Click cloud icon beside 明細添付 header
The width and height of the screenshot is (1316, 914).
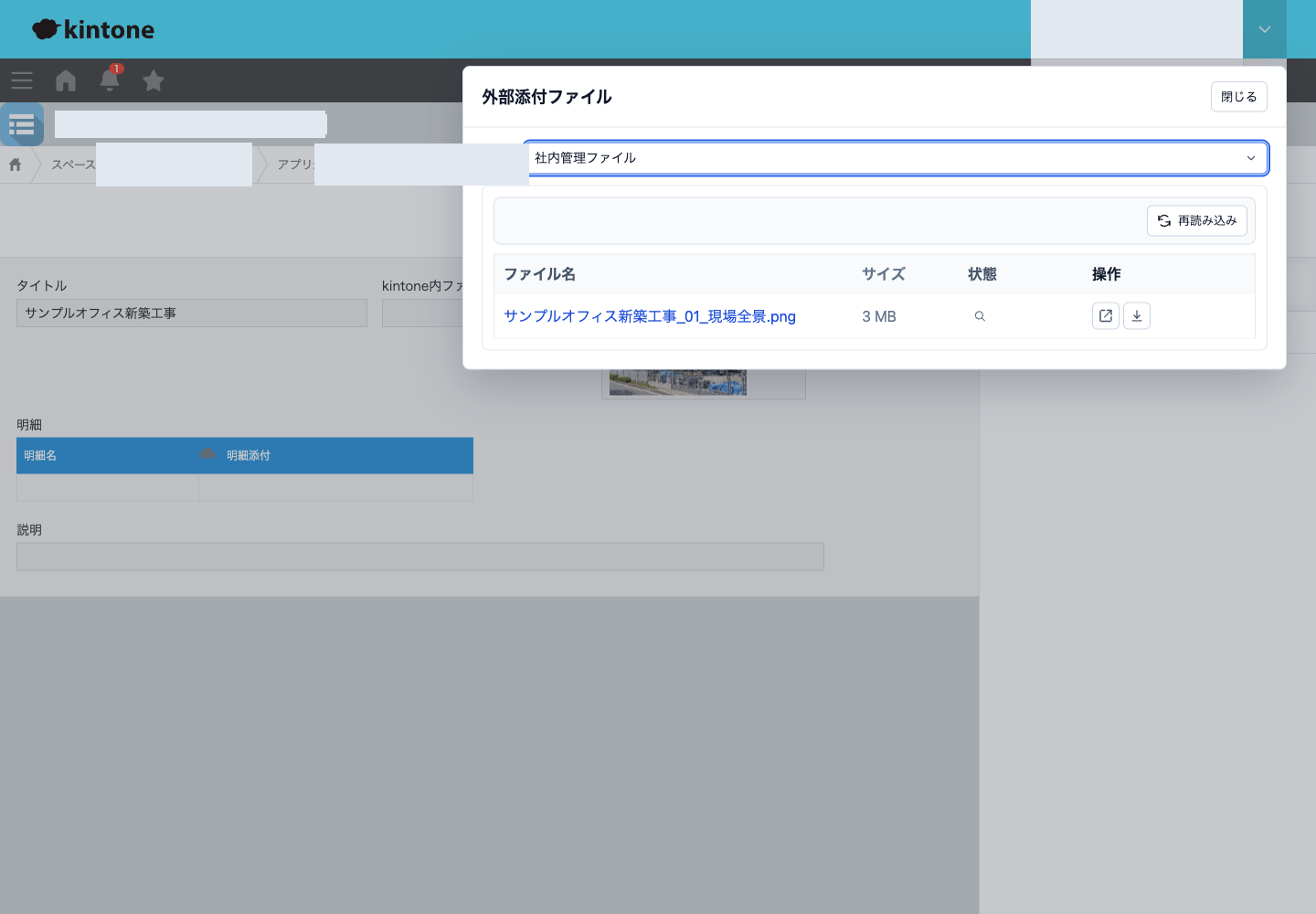[x=207, y=454]
